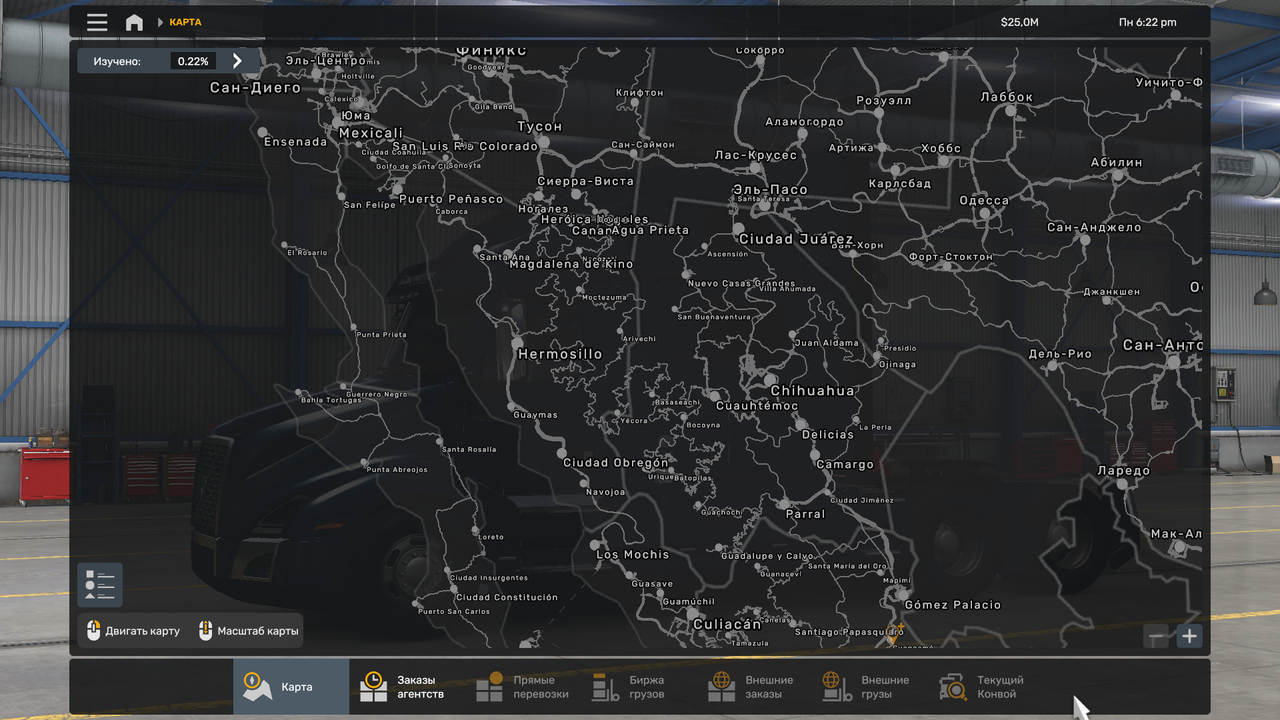The height and width of the screenshot is (720, 1280).
Task: Select Сан-Анджело city label
Action: click(1094, 227)
